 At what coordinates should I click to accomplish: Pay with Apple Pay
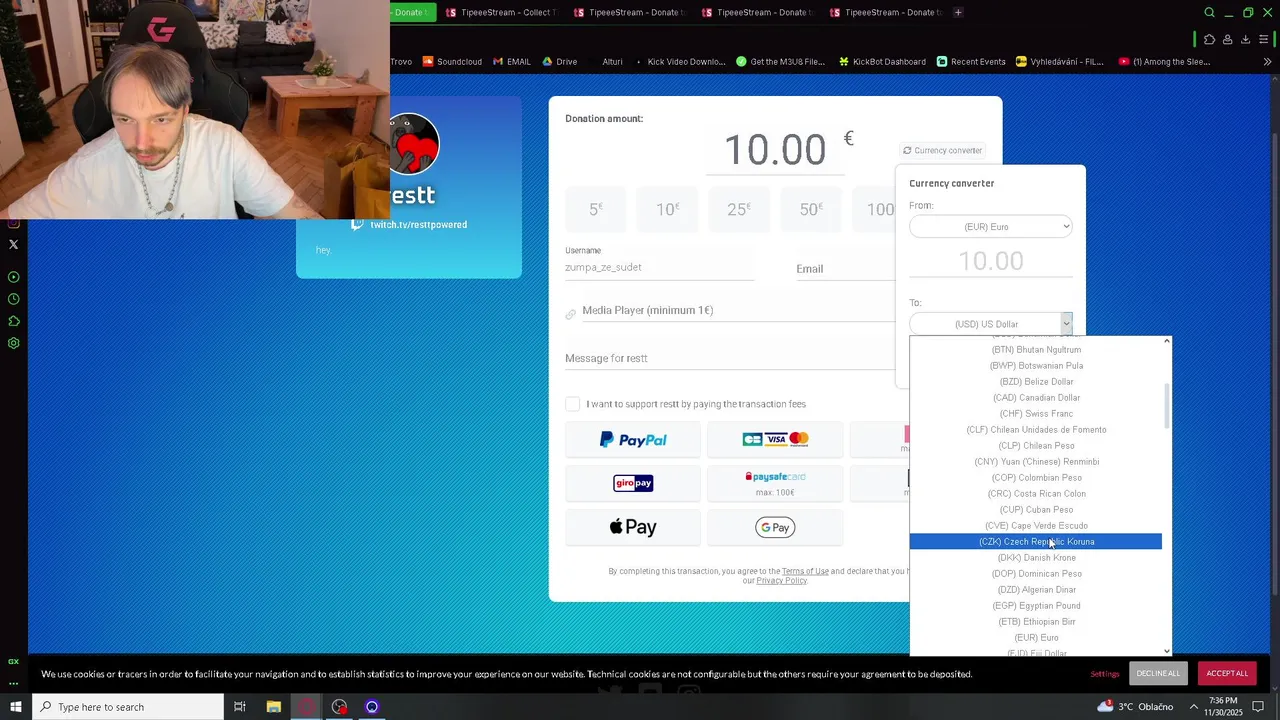point(633,527)
